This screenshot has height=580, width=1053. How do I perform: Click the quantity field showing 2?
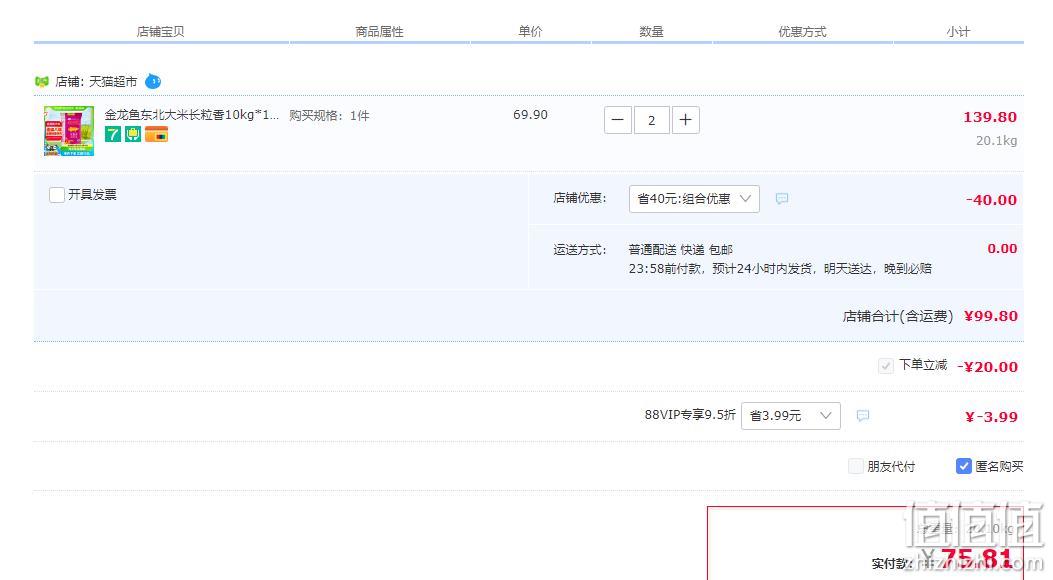651,120
